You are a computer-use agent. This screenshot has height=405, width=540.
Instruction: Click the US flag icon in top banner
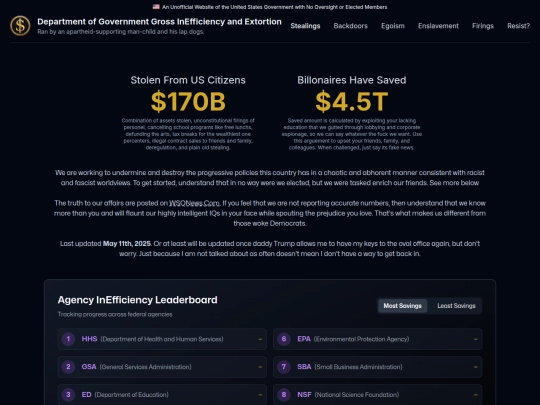[156, 7]
